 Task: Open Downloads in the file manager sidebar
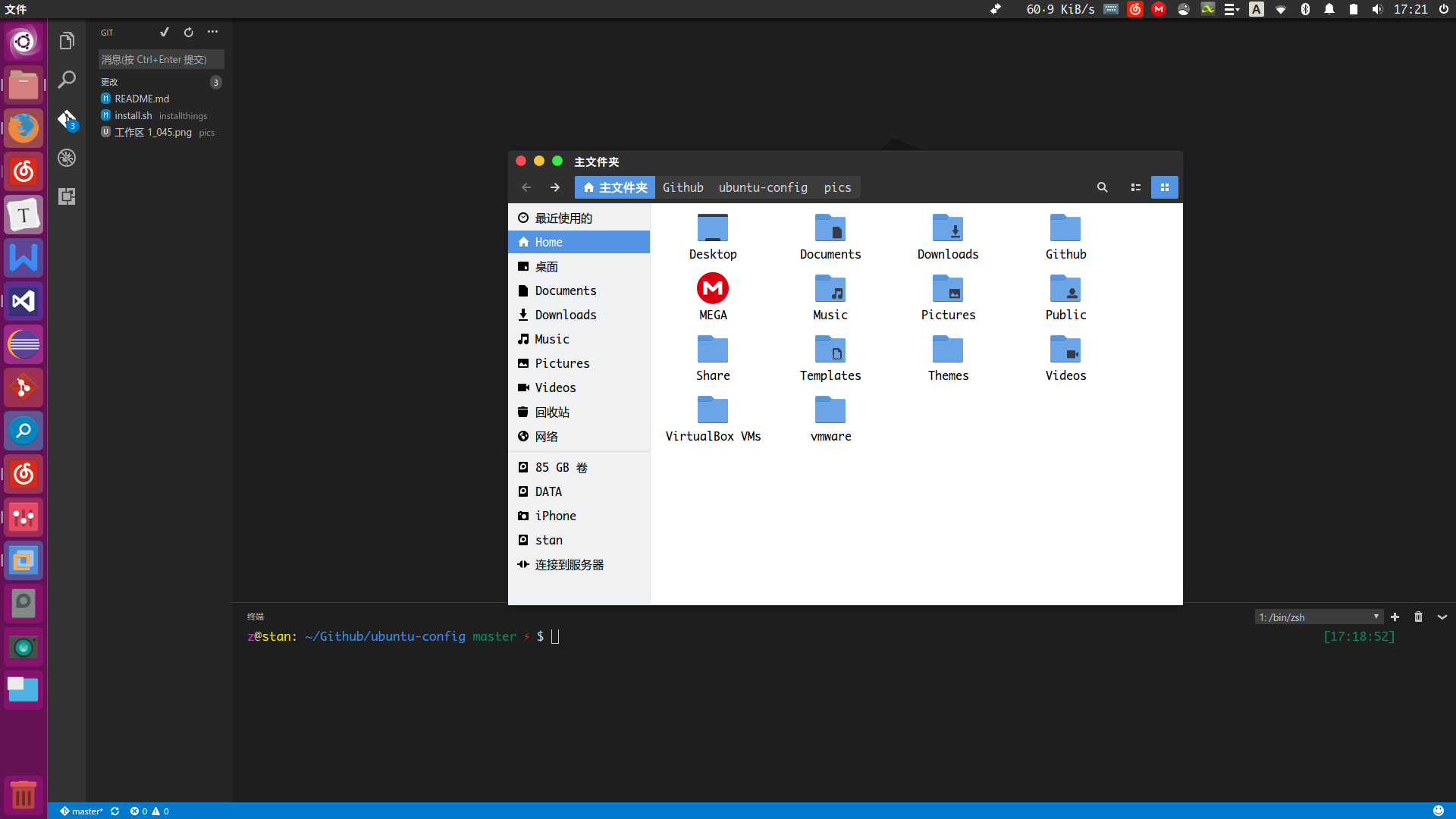(x=565, y=315)
